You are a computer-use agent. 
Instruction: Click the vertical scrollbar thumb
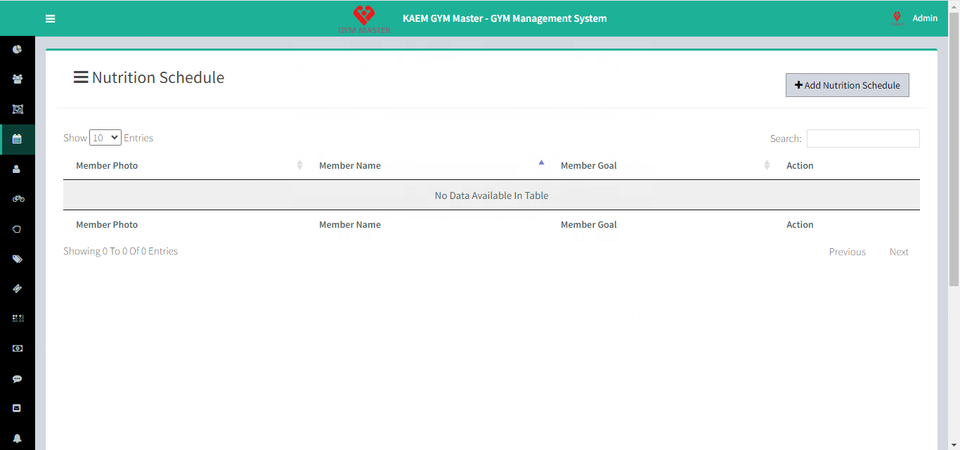pyautogui.click(x=954, y=148)
